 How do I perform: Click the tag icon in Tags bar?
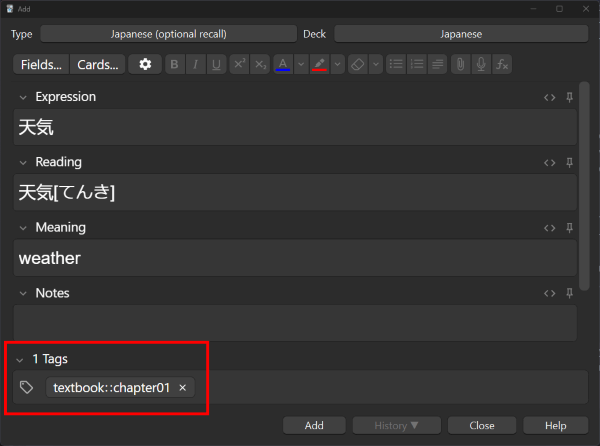26,387
